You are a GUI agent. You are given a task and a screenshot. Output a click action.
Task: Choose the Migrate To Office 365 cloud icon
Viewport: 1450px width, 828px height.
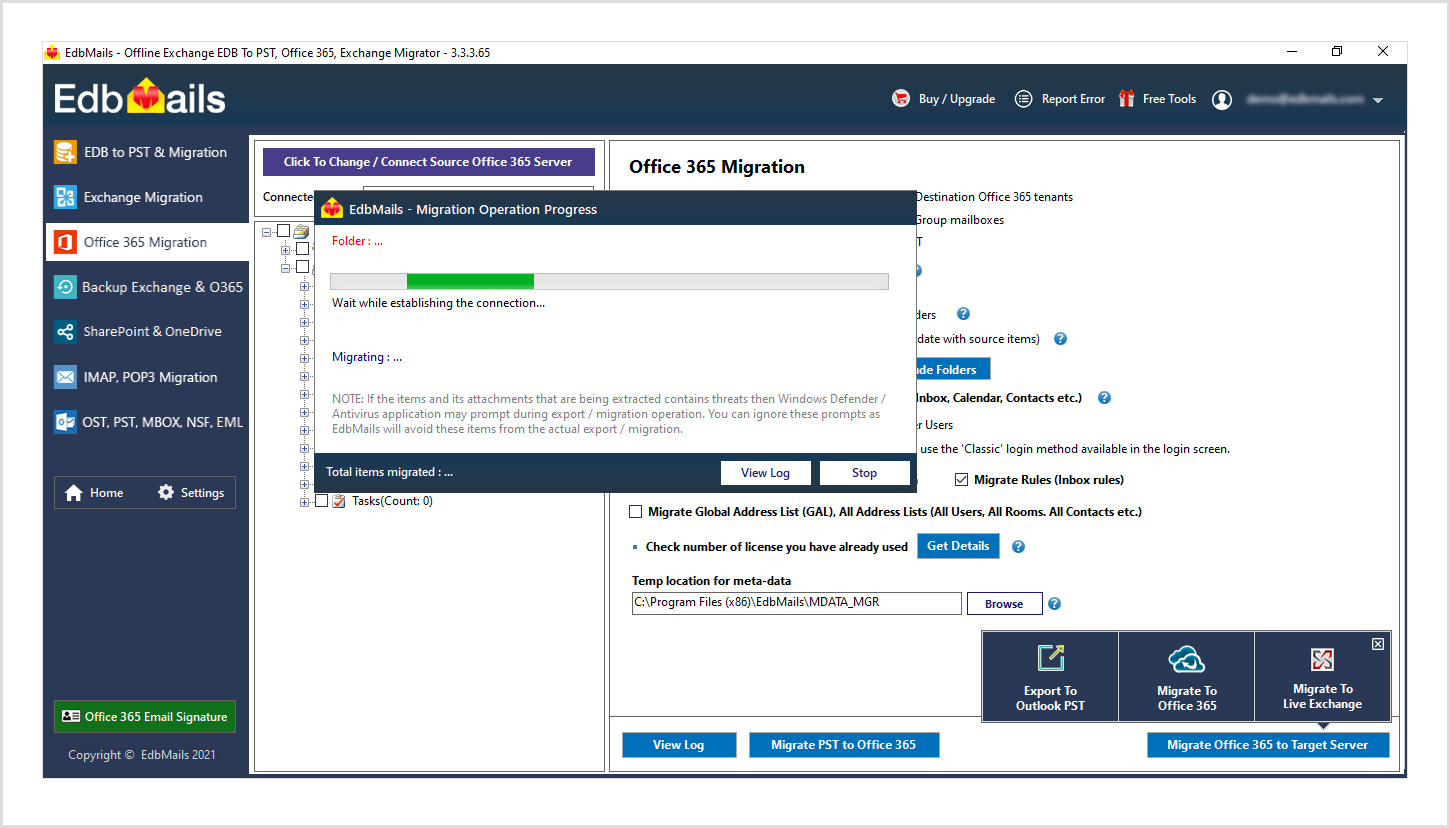[x=1187, y=659]
